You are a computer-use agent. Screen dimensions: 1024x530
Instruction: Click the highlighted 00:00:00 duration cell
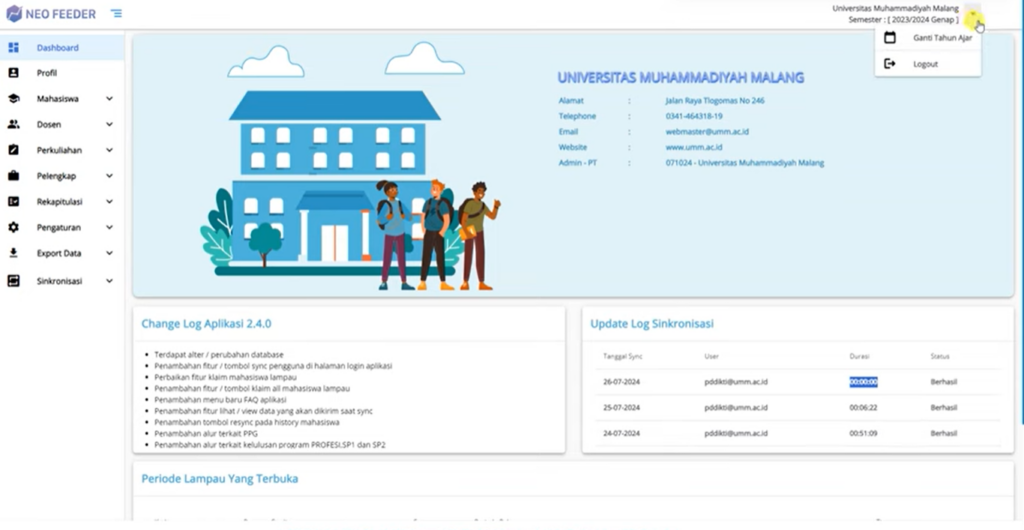863,381
